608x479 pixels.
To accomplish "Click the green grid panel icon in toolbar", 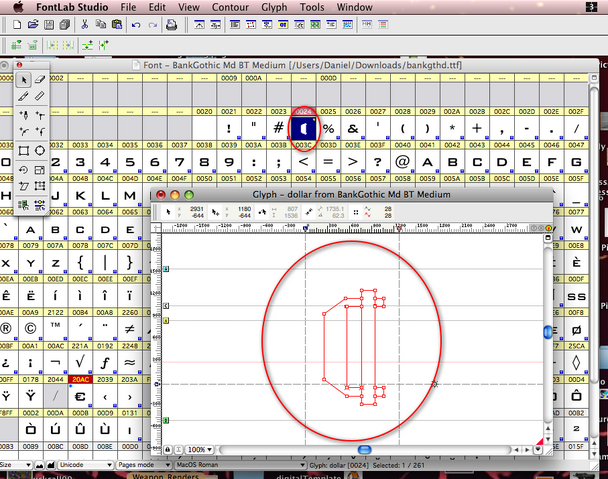I will coord(316,25).
